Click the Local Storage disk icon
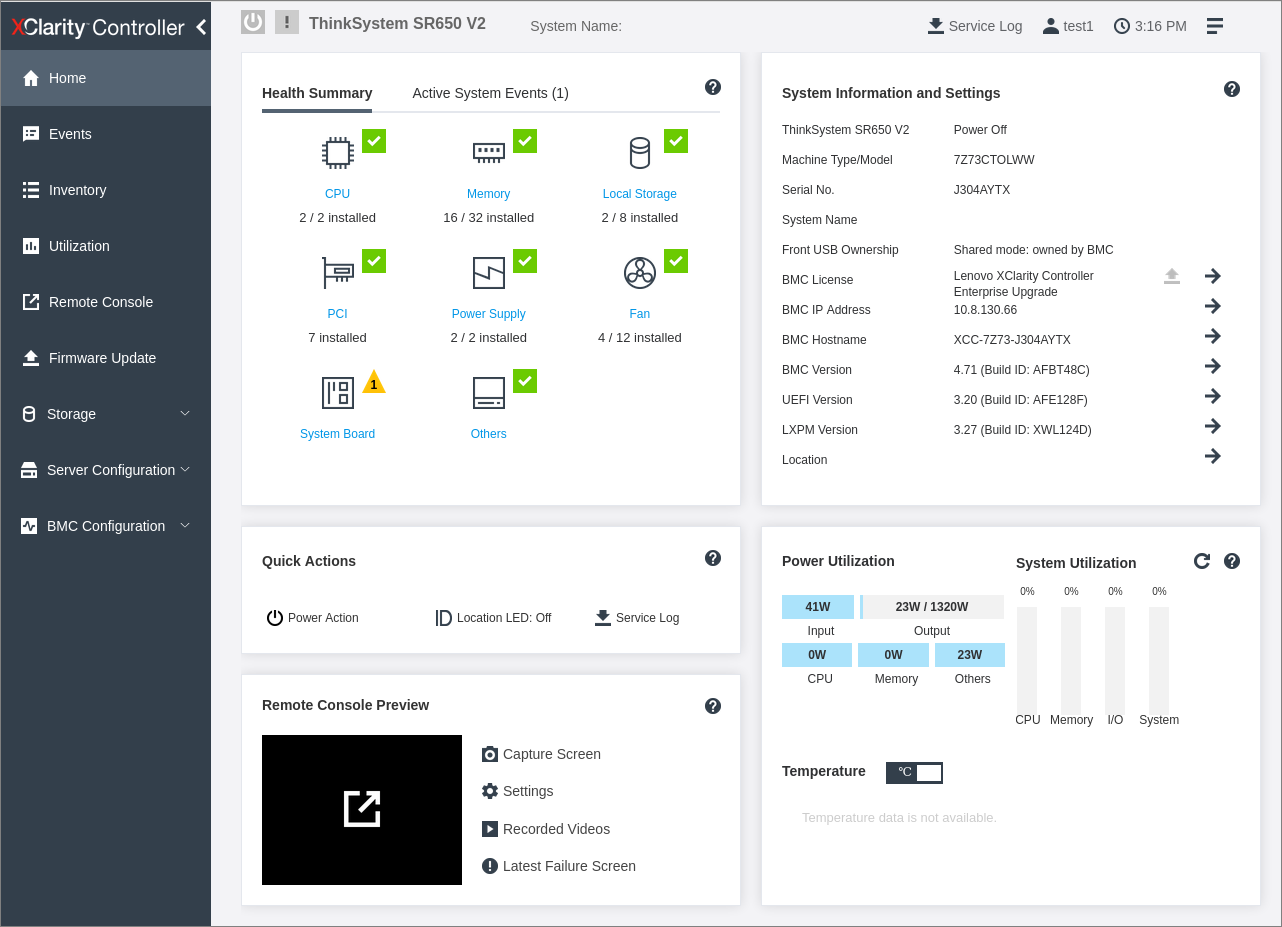 640,152
